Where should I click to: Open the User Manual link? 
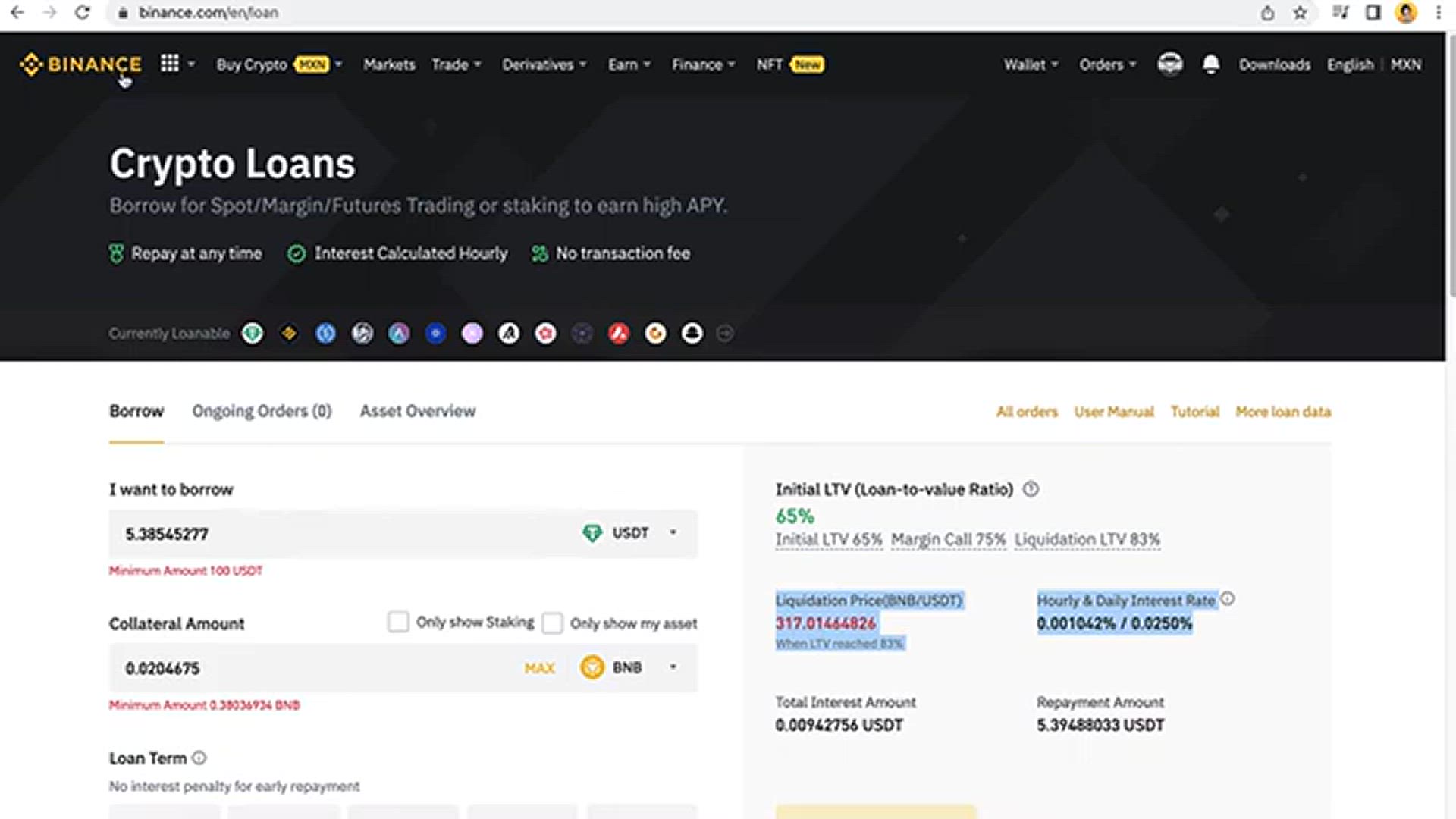pos(1114,412)
